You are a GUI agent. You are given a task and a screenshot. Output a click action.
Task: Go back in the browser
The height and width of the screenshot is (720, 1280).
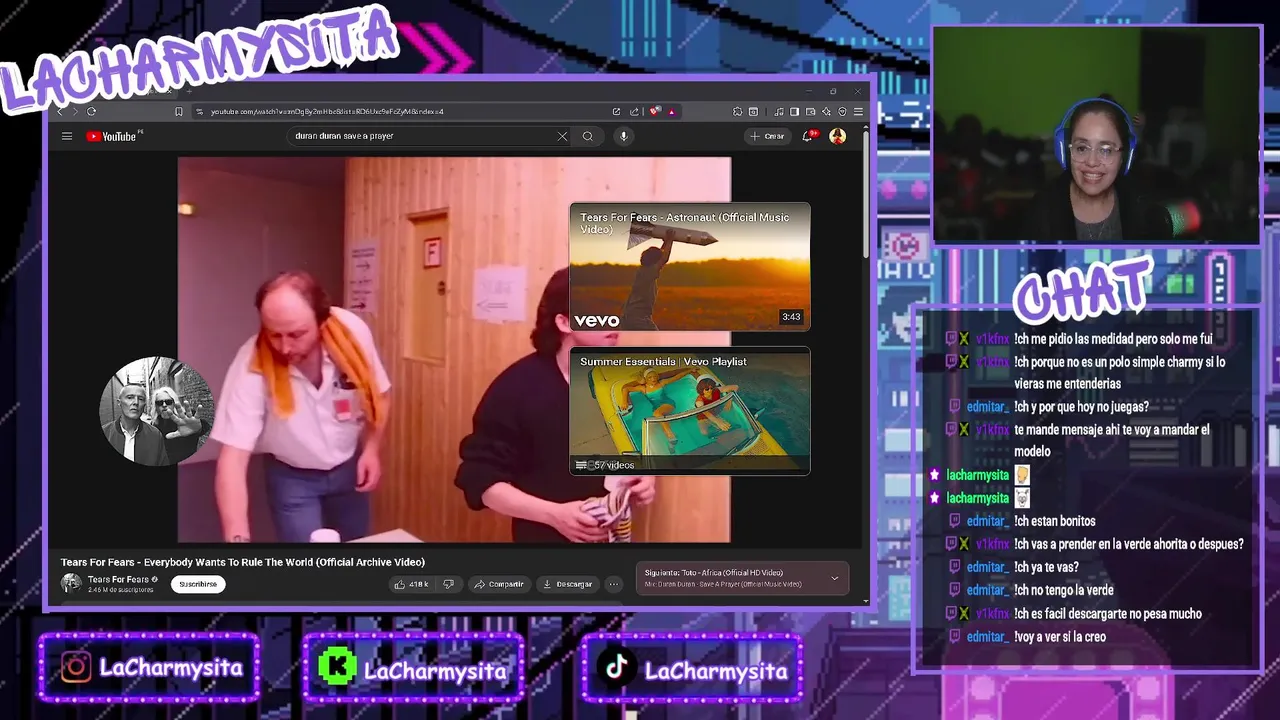pyautogui.click(x=60, y=112)
